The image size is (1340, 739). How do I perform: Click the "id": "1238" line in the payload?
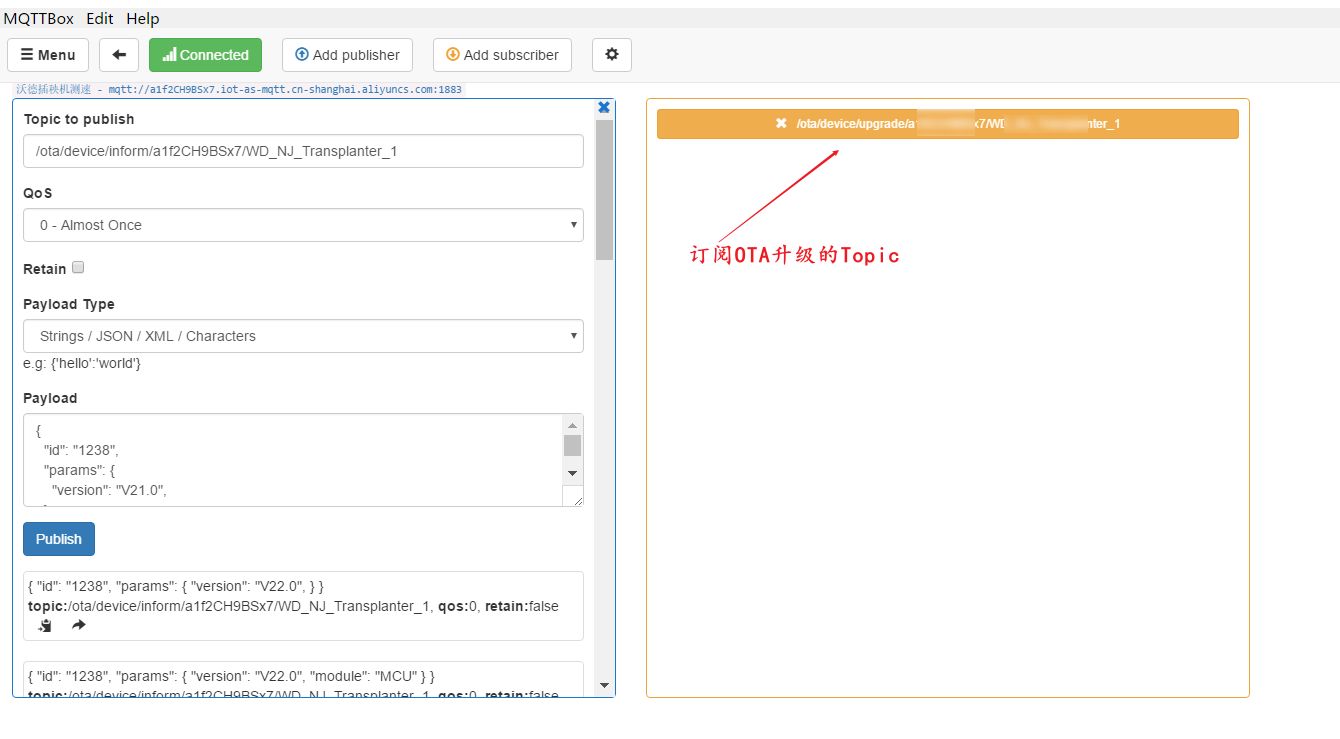coord(82,450)
